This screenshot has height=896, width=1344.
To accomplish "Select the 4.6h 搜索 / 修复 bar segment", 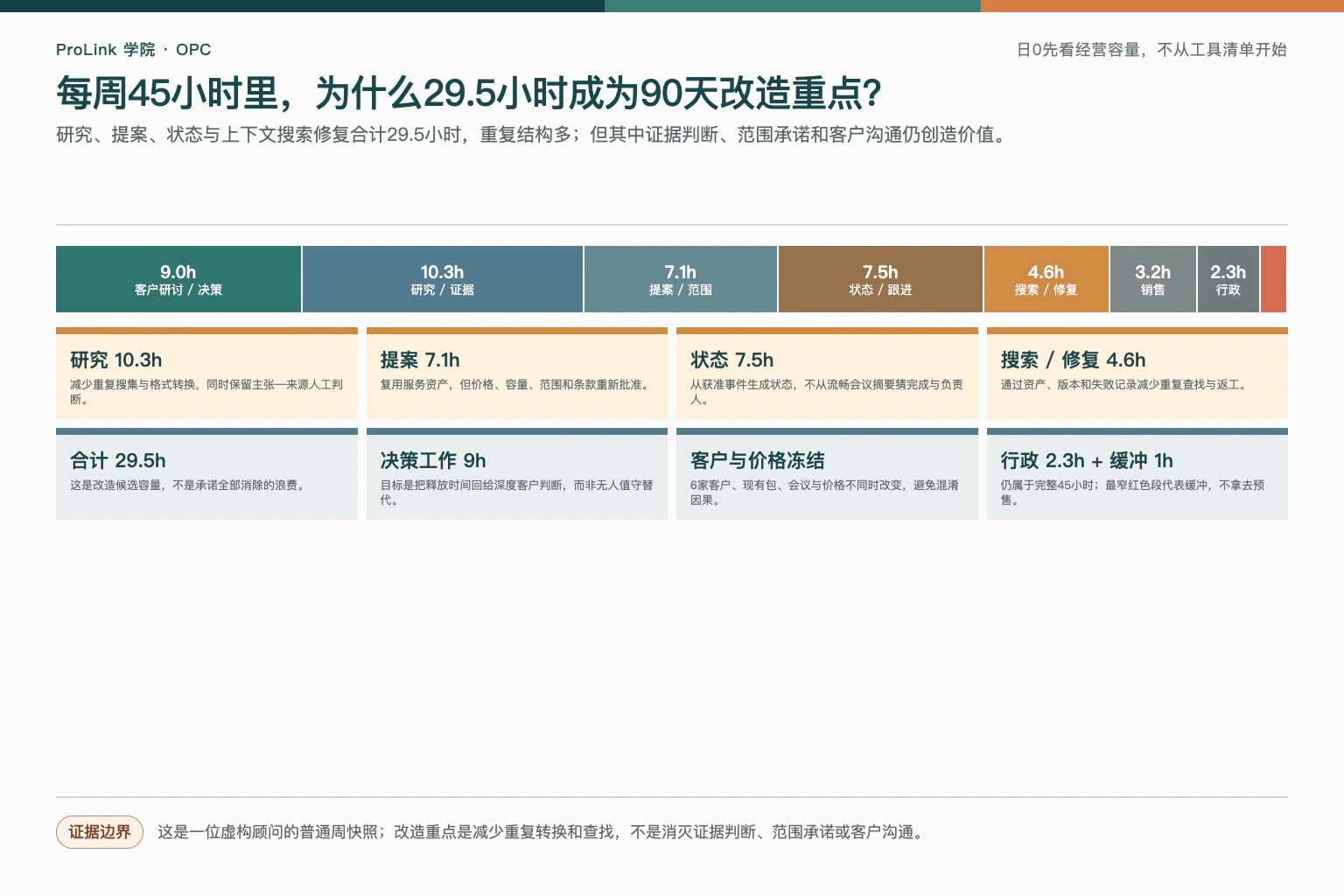I will (1046, 279).
